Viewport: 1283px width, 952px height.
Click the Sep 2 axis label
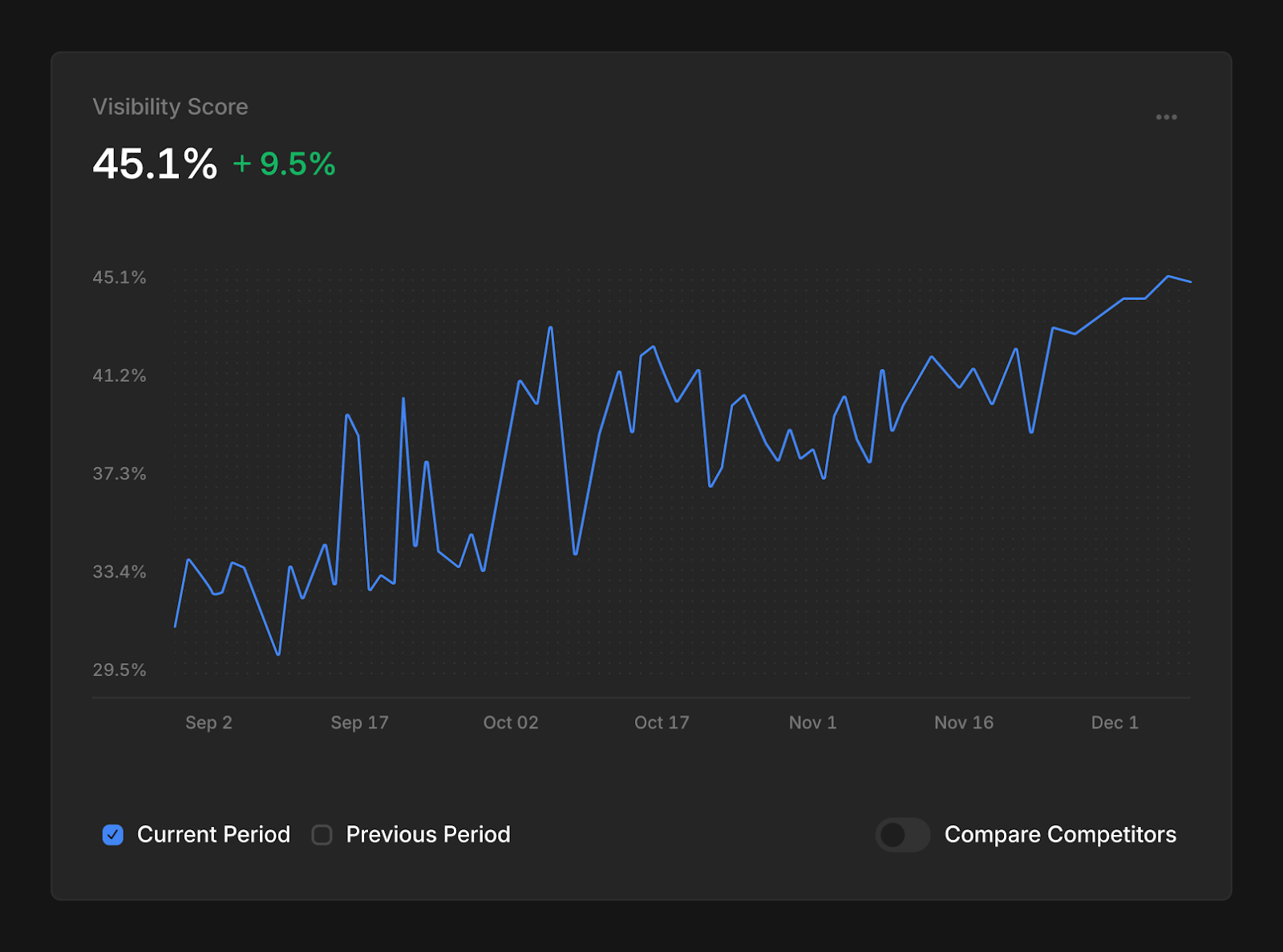pos(208,722)
